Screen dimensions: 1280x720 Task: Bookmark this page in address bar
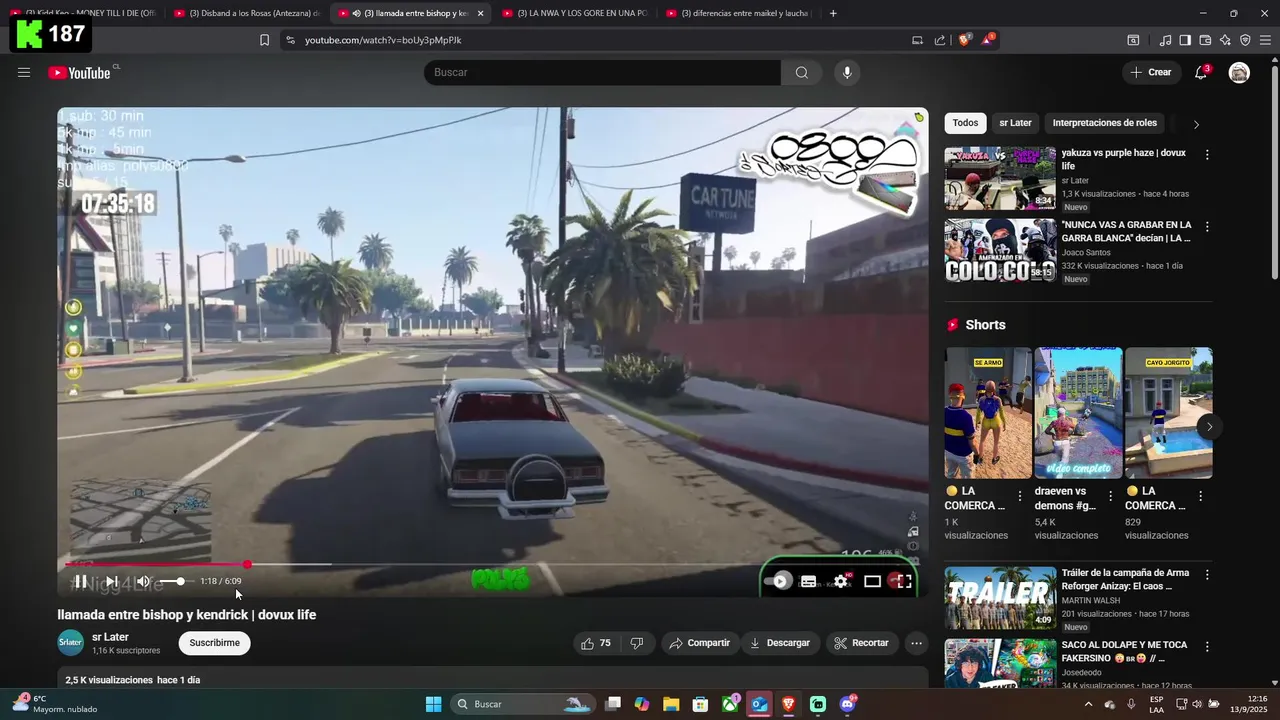264,40
